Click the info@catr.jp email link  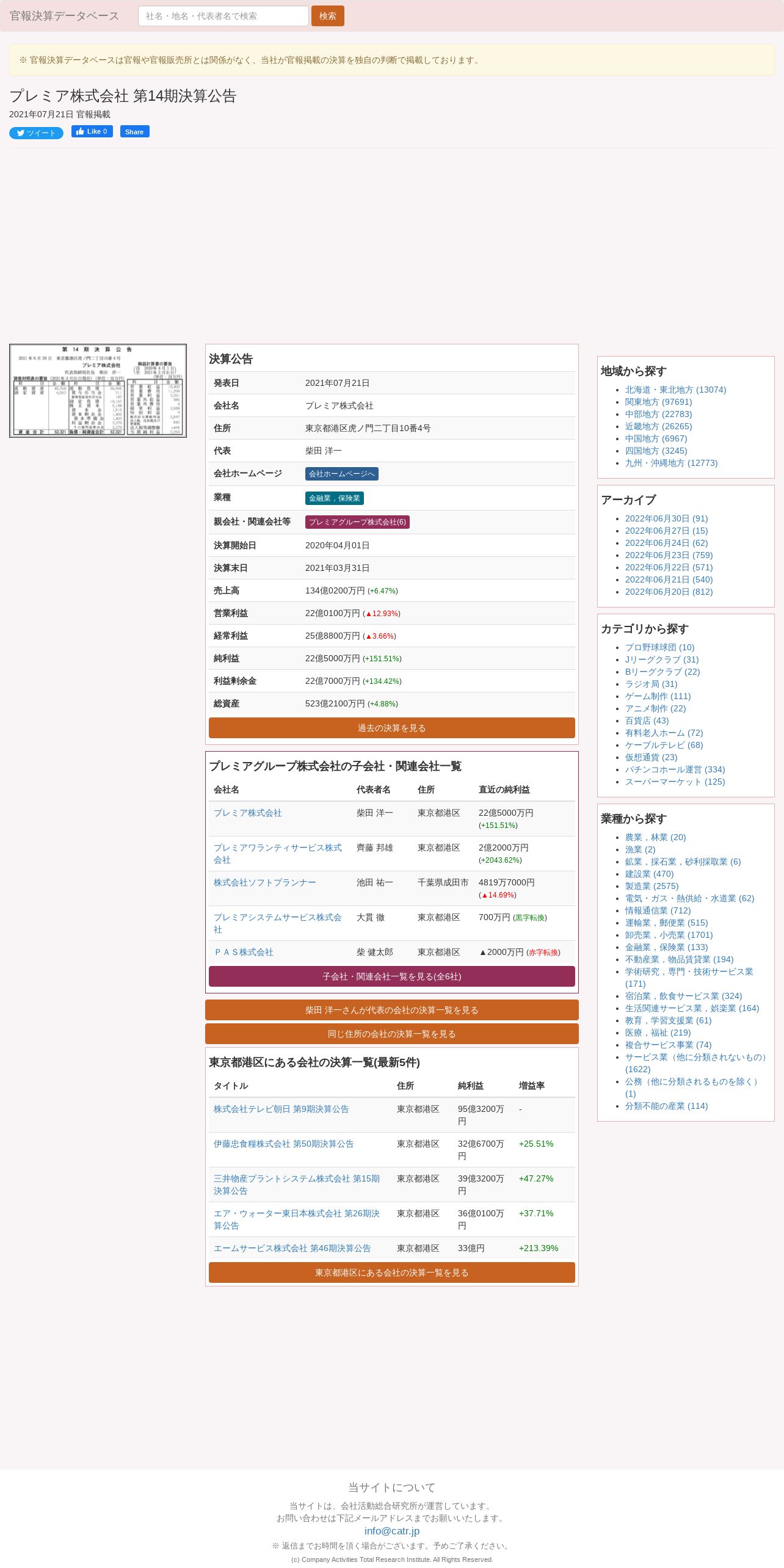point(392,1531)
